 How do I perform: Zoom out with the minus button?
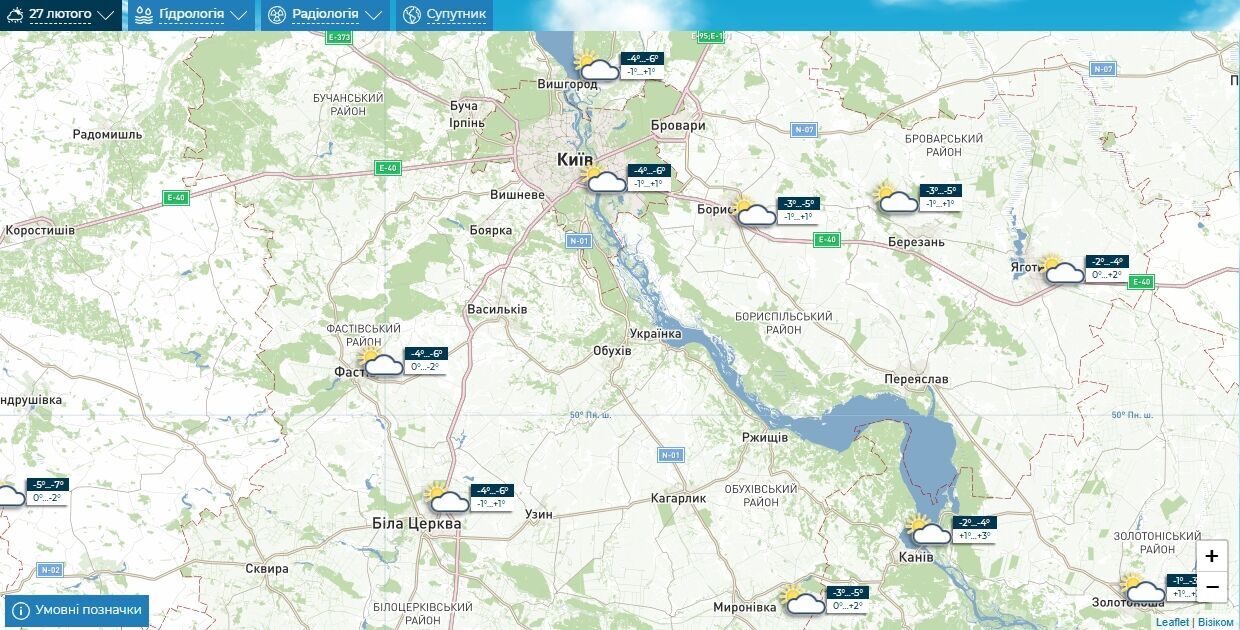tap(1212, 587)
